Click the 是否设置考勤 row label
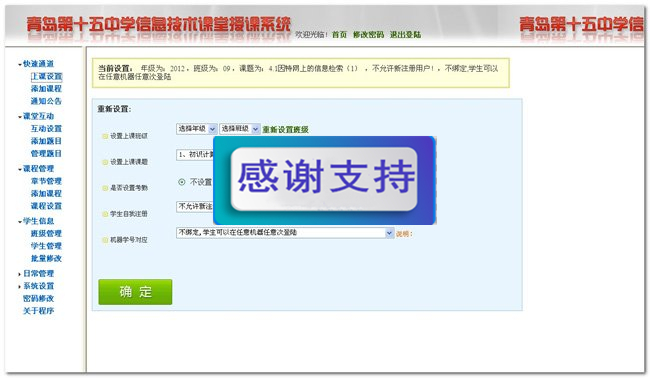 tap(129, 188)
